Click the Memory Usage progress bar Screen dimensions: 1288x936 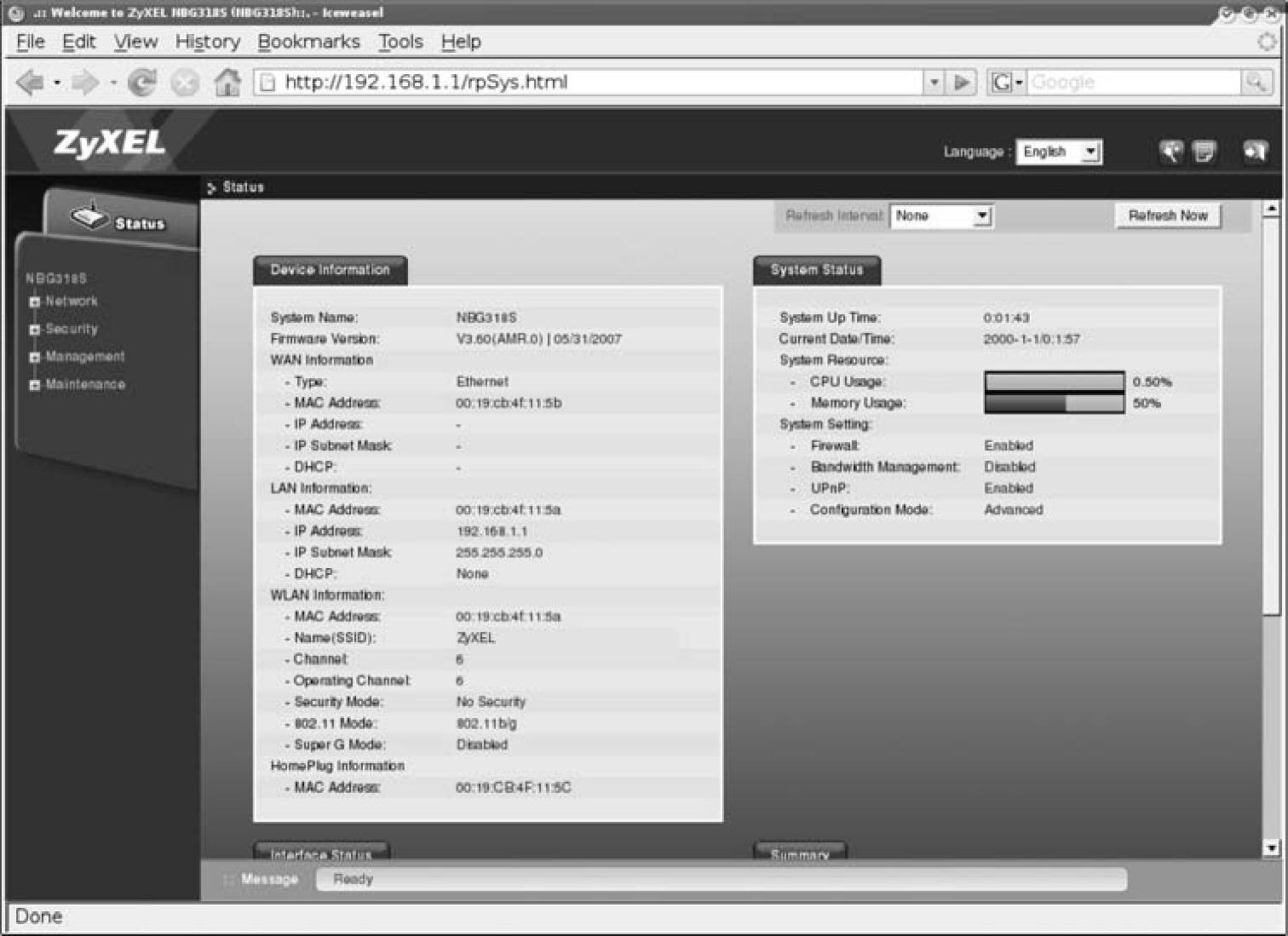tap(1055, 403)
